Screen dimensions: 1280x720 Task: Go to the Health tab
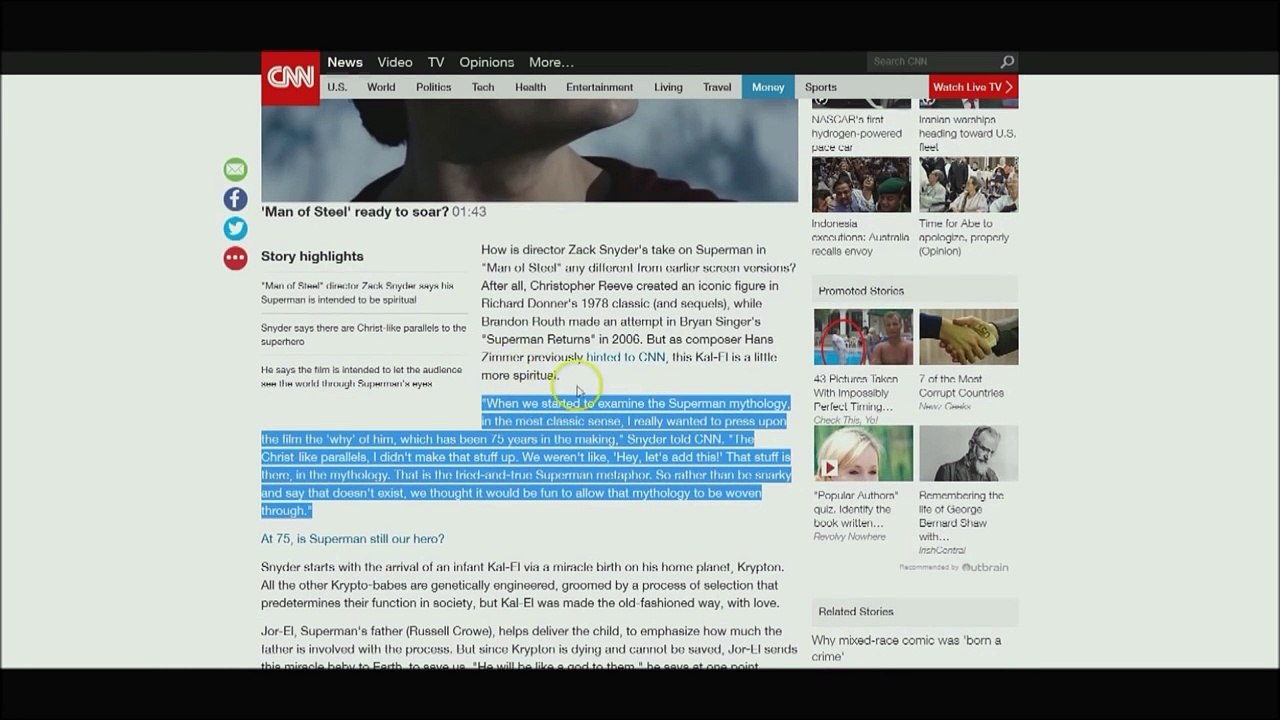531,87
